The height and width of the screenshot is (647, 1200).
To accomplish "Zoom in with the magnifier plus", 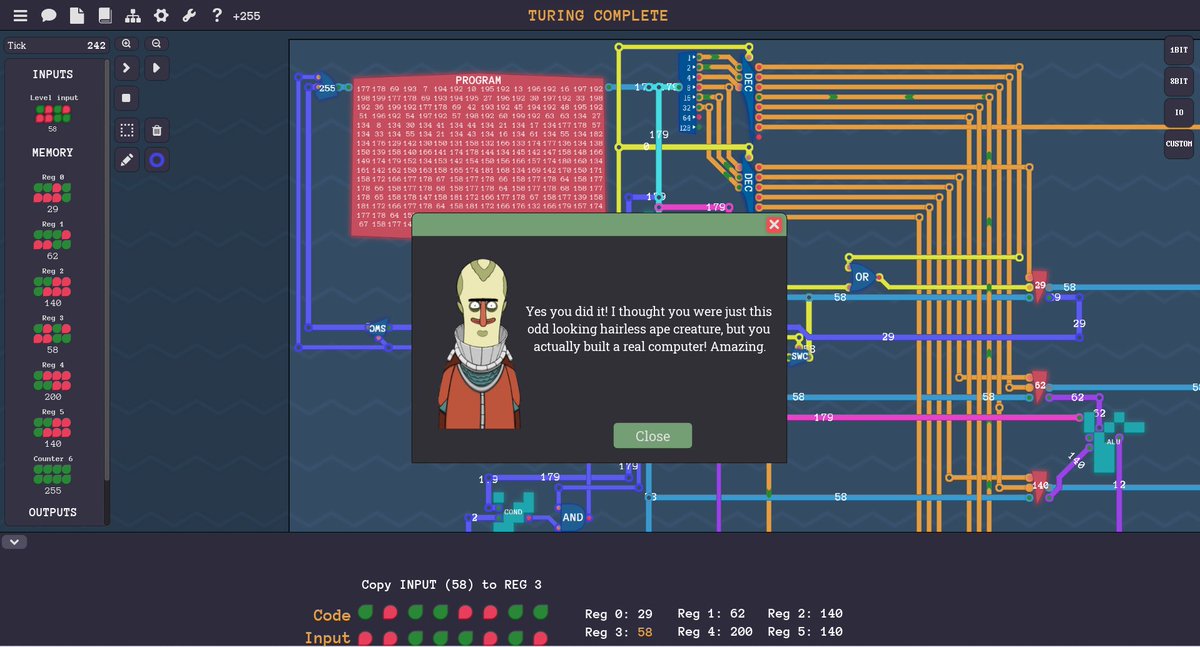I will pyautogui.click(x=127, y=44).
